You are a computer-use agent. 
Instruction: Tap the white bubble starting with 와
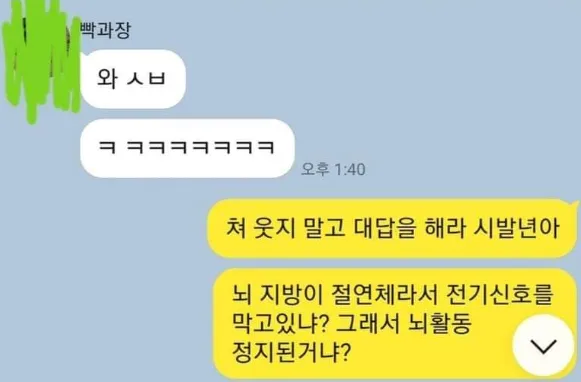[133, 79]
